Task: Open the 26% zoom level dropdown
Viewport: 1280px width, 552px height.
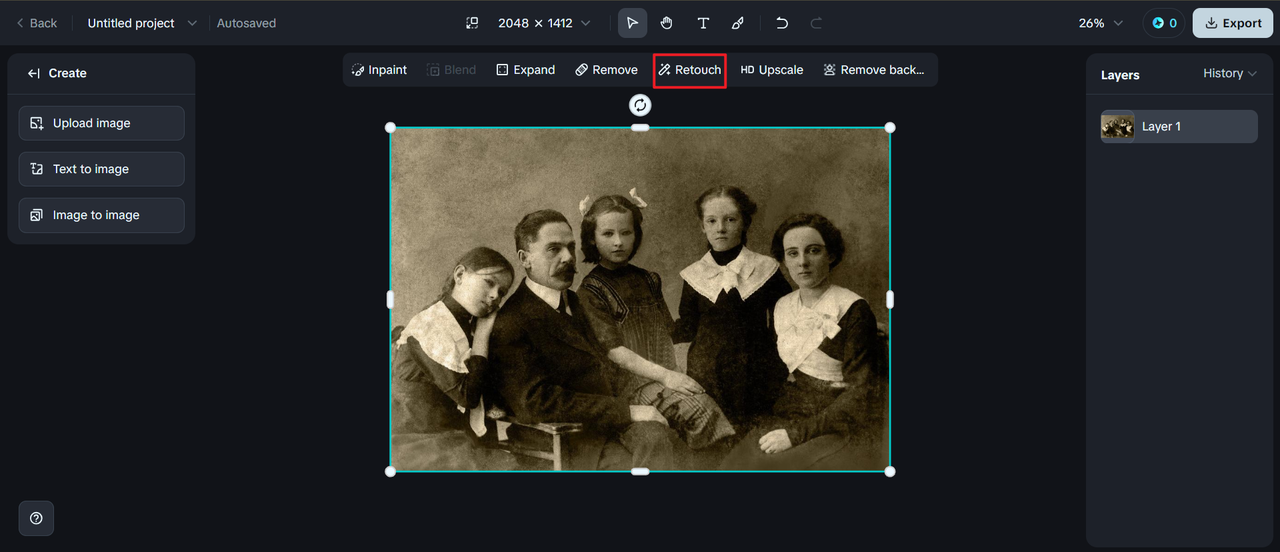Action: [1100, 23]
